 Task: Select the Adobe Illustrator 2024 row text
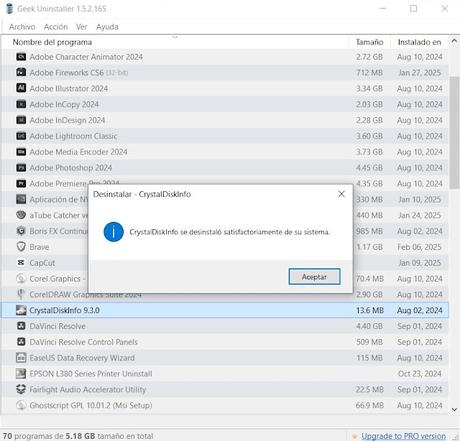point(69,88)
